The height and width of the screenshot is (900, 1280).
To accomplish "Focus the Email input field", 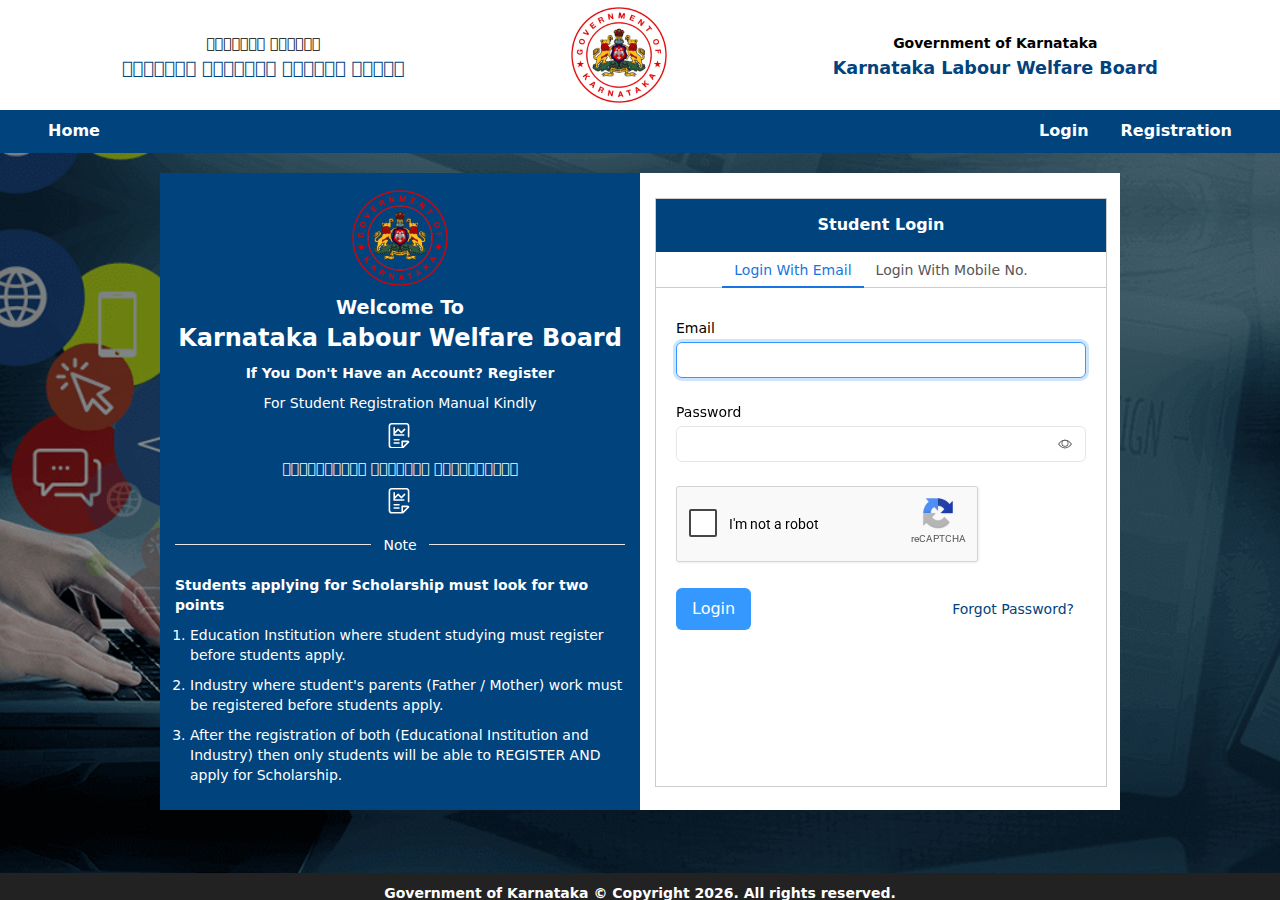I will tap(881, 360).
